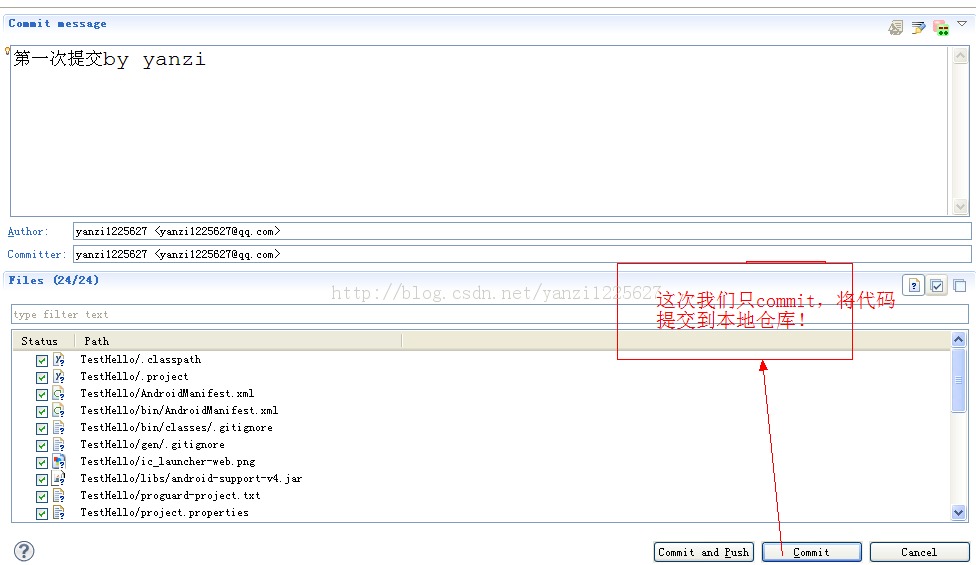976x565 pixels.
Task: Click the Committer input field
Action: click(x=522, y=254)
